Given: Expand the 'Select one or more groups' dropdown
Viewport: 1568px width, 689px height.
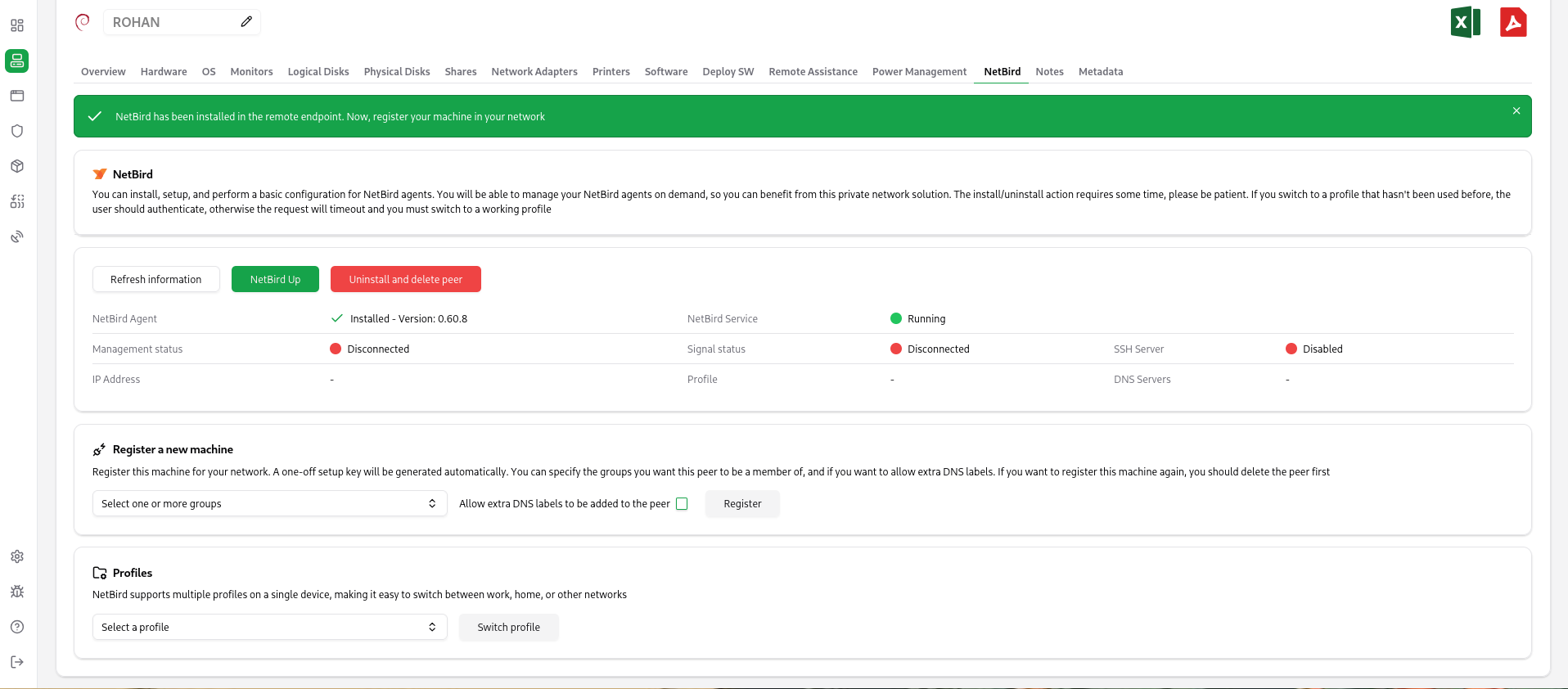Looking at the screenshot, I should pos(269,504).
